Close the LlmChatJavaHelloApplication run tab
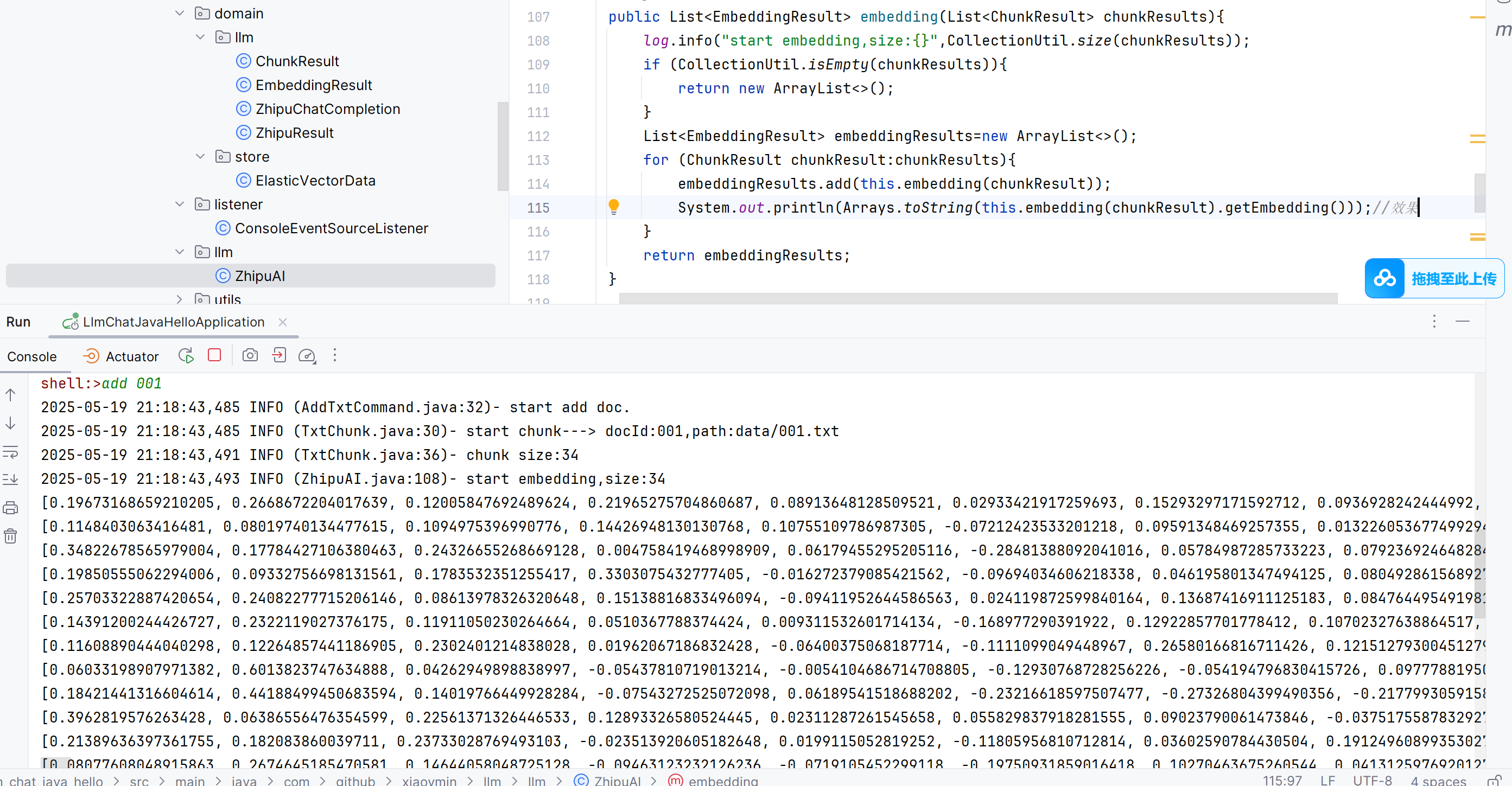The width and height of the screenshot is (1512, 786). click(283, 322)
